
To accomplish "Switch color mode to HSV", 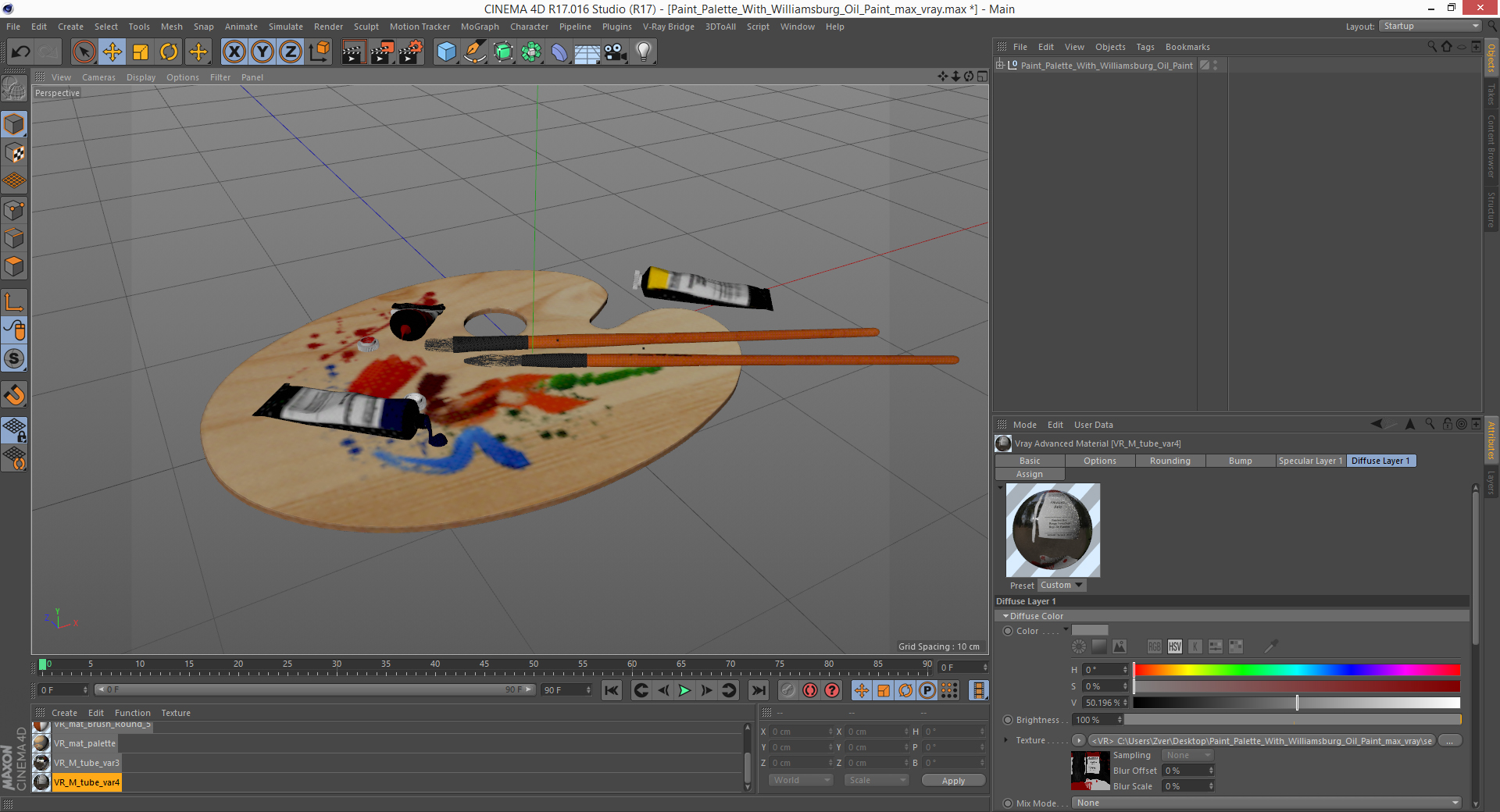I will click(x=1175, y=646).
